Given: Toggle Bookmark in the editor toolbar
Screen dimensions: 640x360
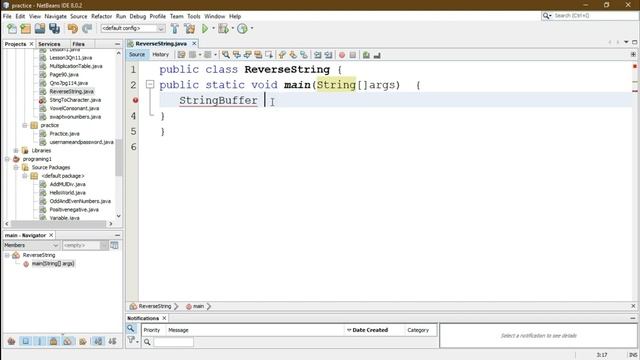Looking at the screenshot, I should (x=304, y=55).
